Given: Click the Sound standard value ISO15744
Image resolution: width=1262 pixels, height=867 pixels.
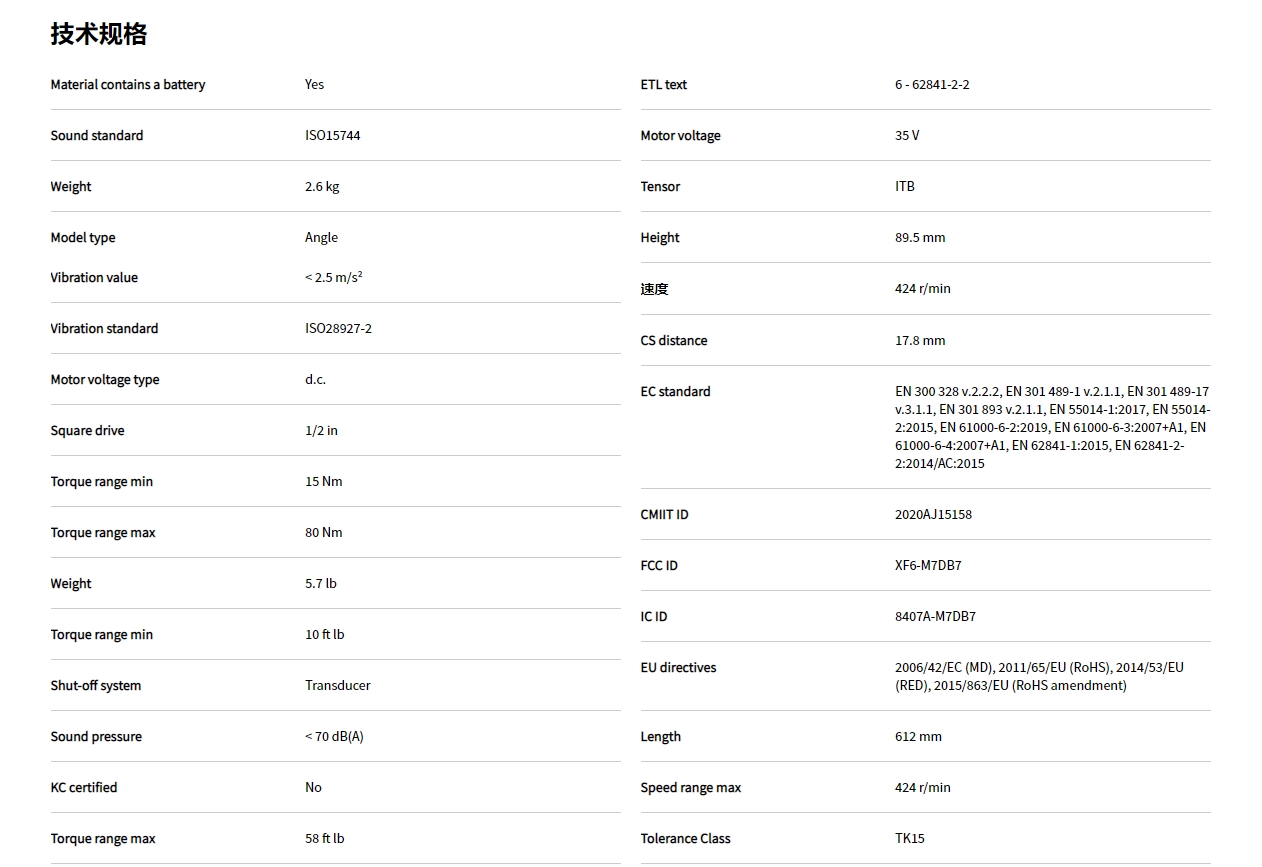Looking at the screenshot, I should 332,136.
